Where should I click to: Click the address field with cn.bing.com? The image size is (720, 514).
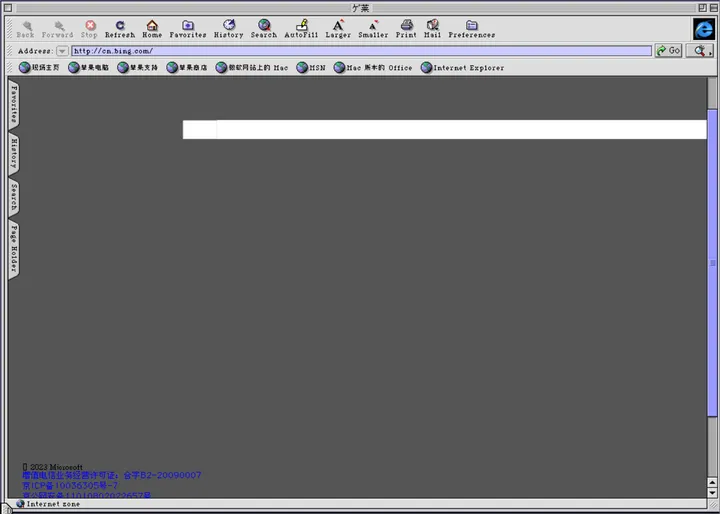tap(361, 51)
